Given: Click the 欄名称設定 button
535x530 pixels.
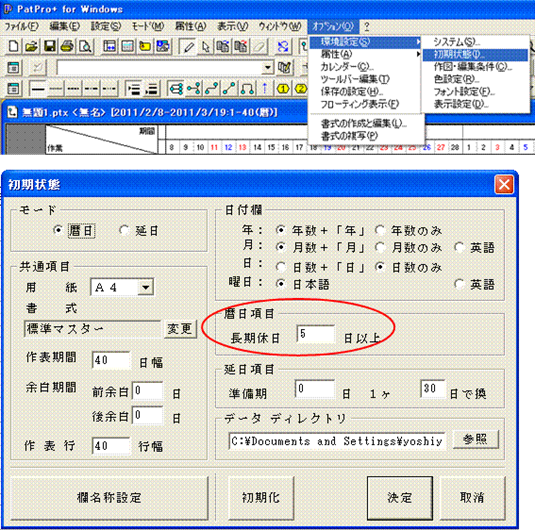Looking at the screenshot, I should pyautogui.click(x=109, y=498).
